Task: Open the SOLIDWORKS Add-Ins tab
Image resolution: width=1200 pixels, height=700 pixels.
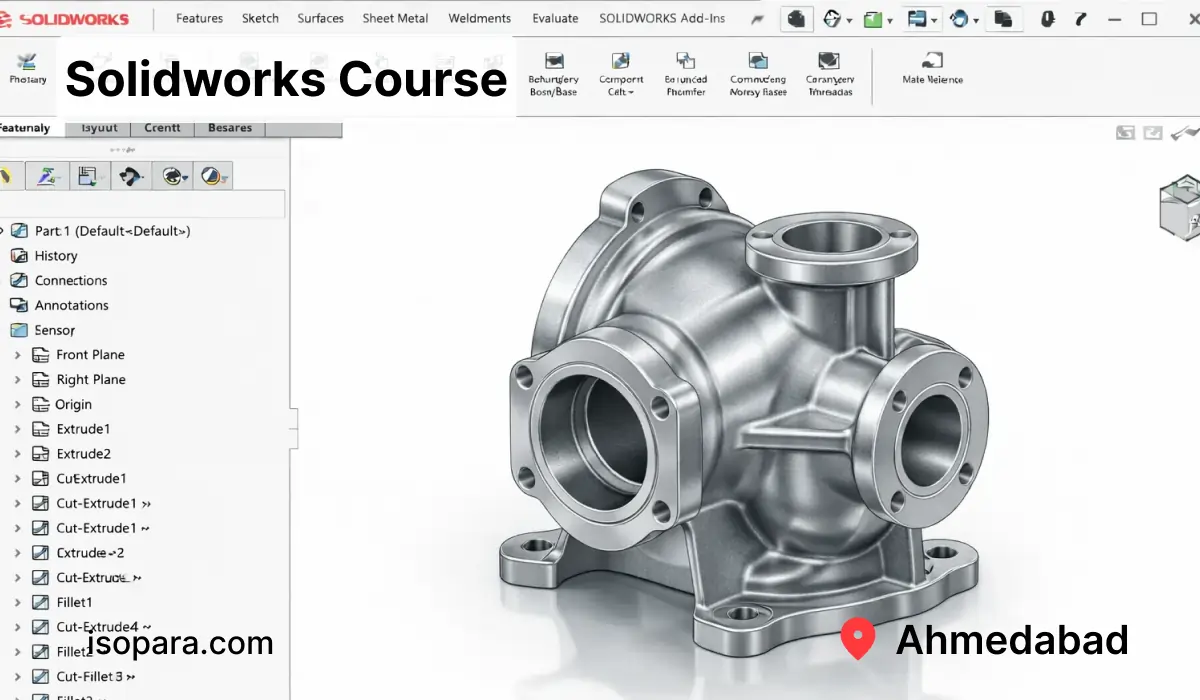Action: [x=662, y=19]
